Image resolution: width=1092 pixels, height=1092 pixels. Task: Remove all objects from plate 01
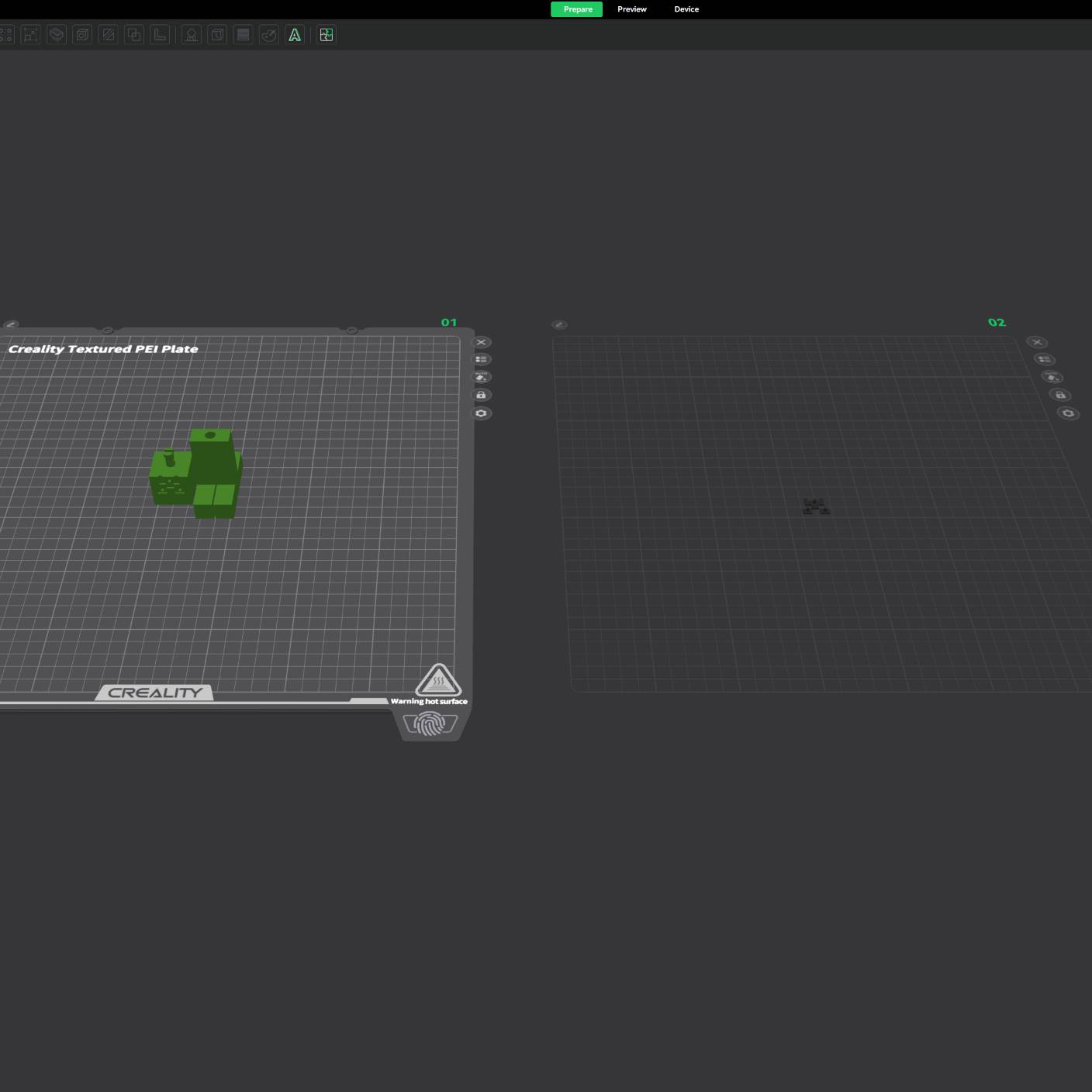[482, 342]
